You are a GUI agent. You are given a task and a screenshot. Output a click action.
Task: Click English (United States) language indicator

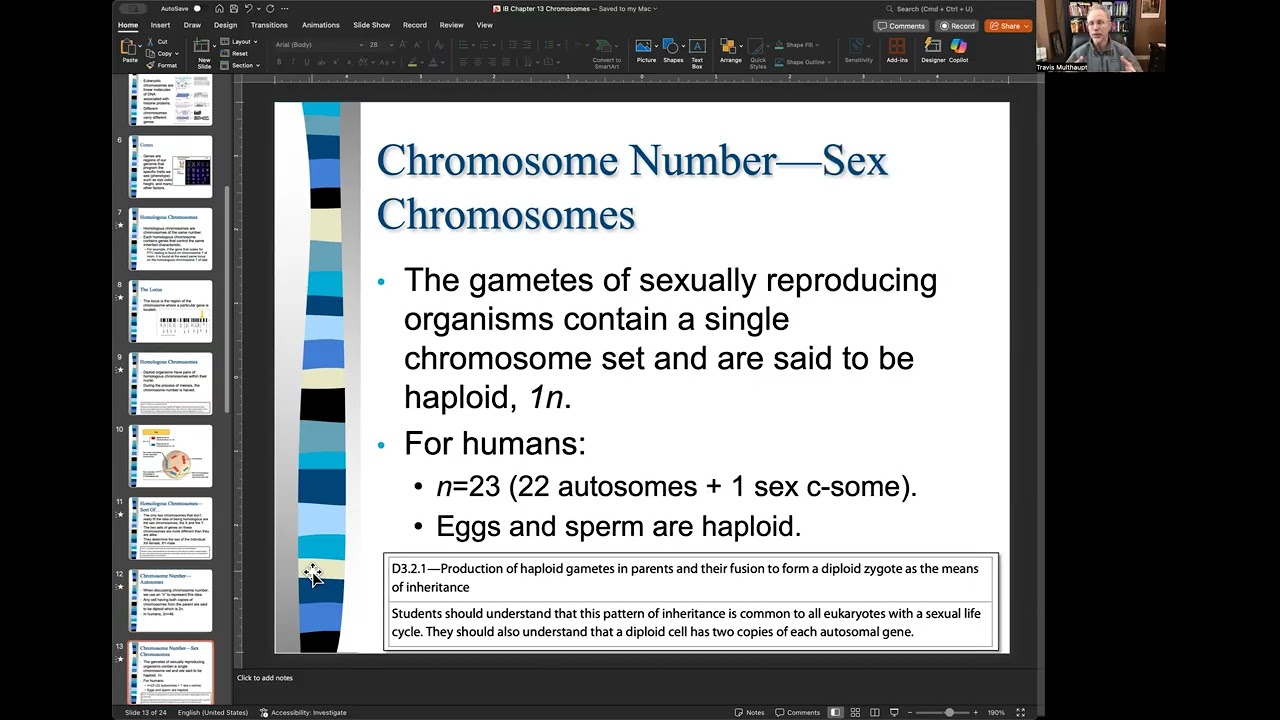[213, 712]
